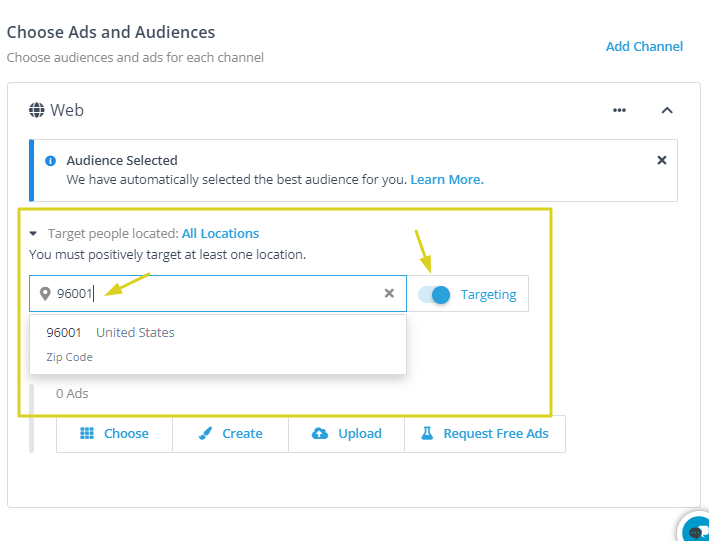Image resolution: width=709 pixels, height=541 pixels.
Task: Open the All Locations selector
Action: click(220, 234)
